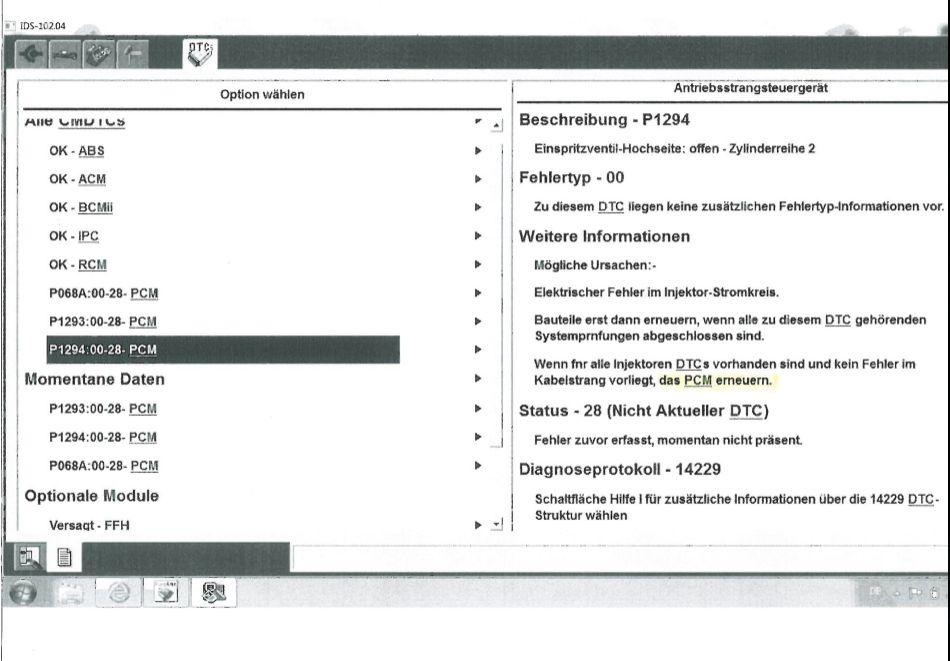
Task: Expand the Momentane Daten section arrow
Action: 479,380
